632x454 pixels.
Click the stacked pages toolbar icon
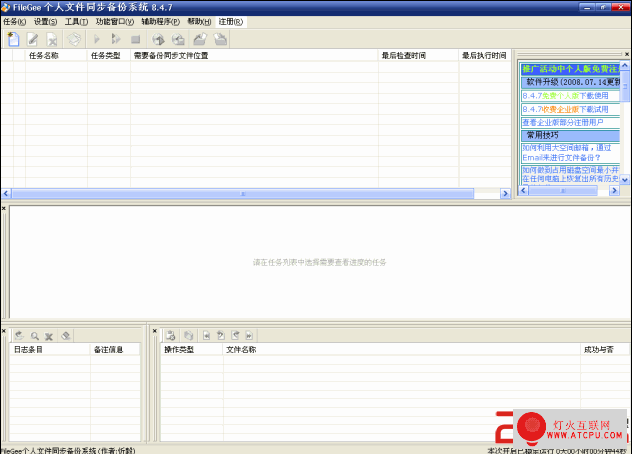tap(74, 39)
